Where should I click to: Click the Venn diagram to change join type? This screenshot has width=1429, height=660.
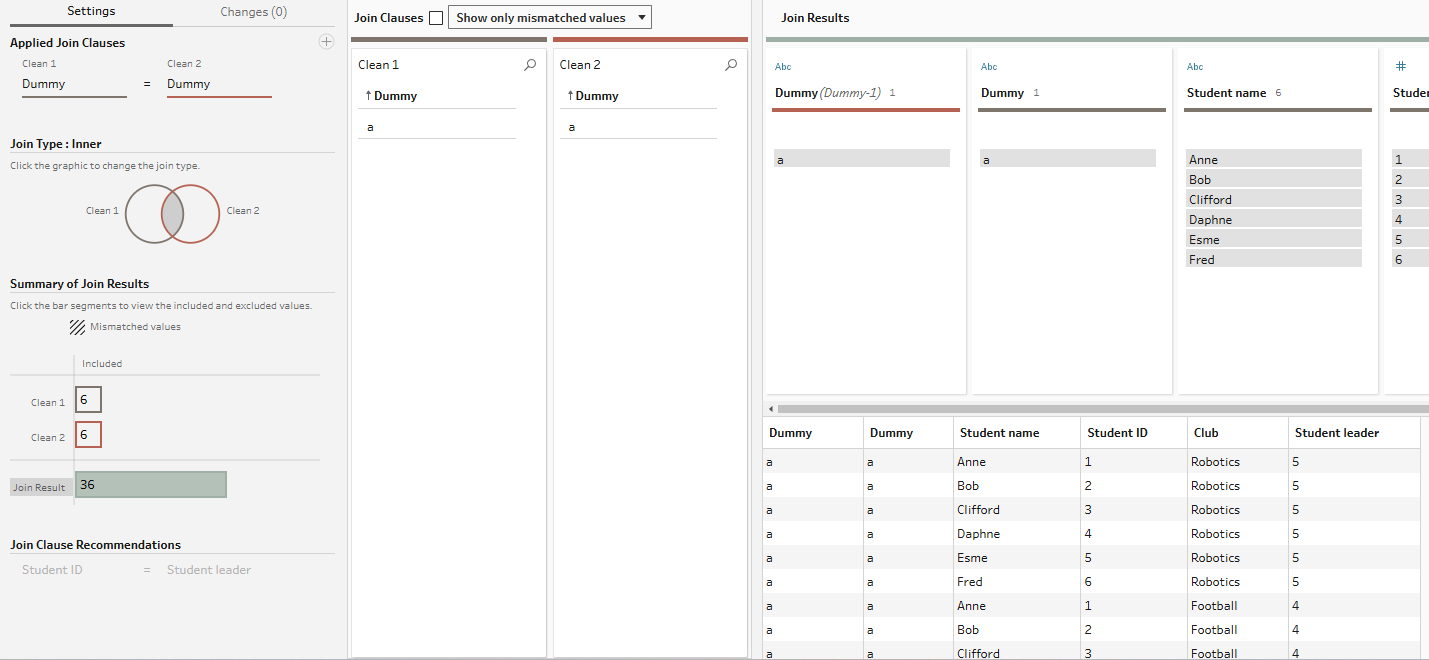tap(172, 213)
